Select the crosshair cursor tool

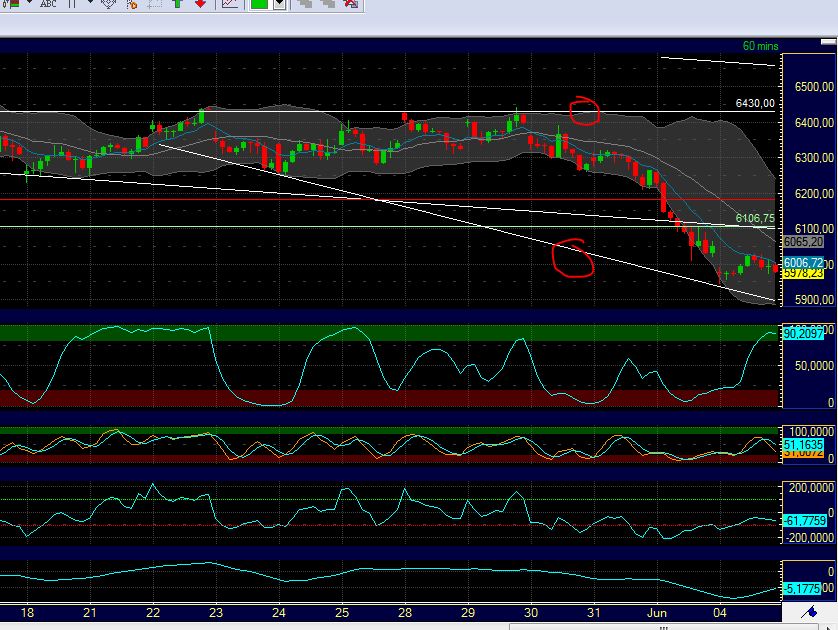(x=108, y=4)
